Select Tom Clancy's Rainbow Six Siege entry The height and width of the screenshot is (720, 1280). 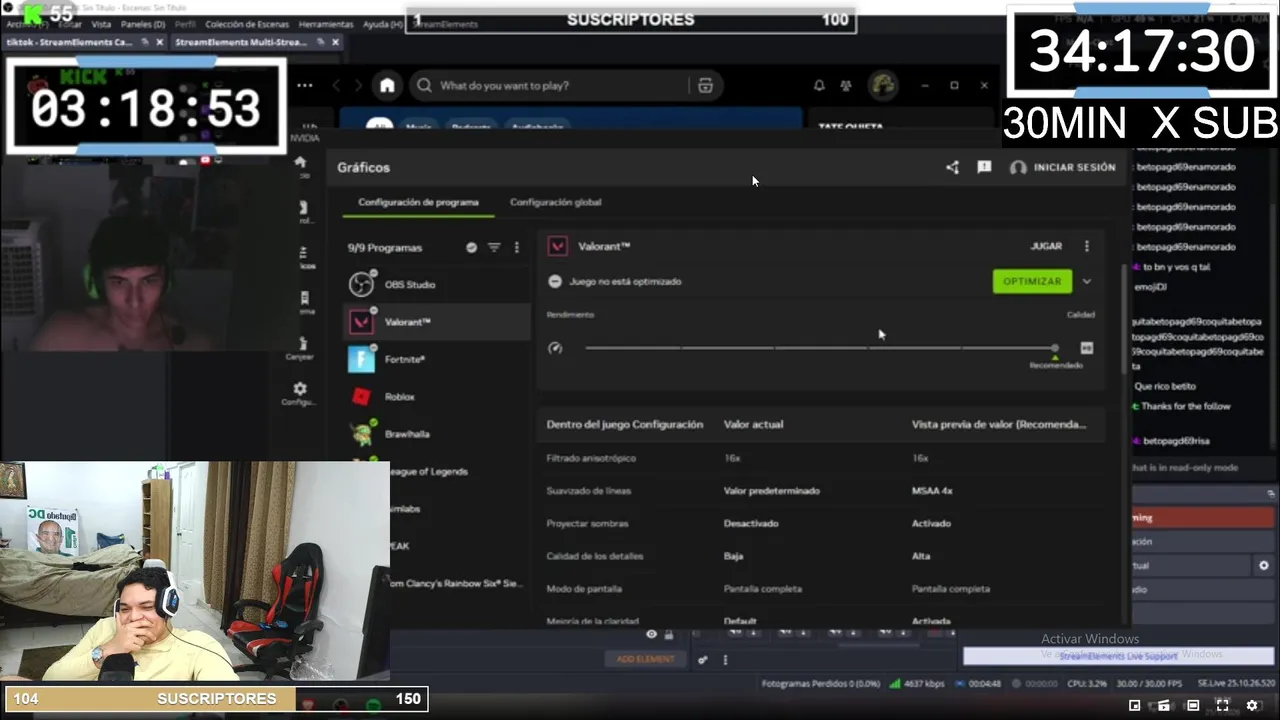(455, 584)
